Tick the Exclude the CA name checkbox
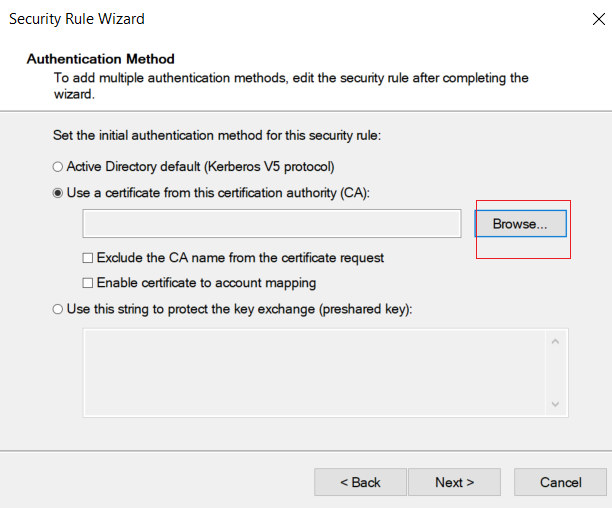The image size is (612, 508). point(88,258)
